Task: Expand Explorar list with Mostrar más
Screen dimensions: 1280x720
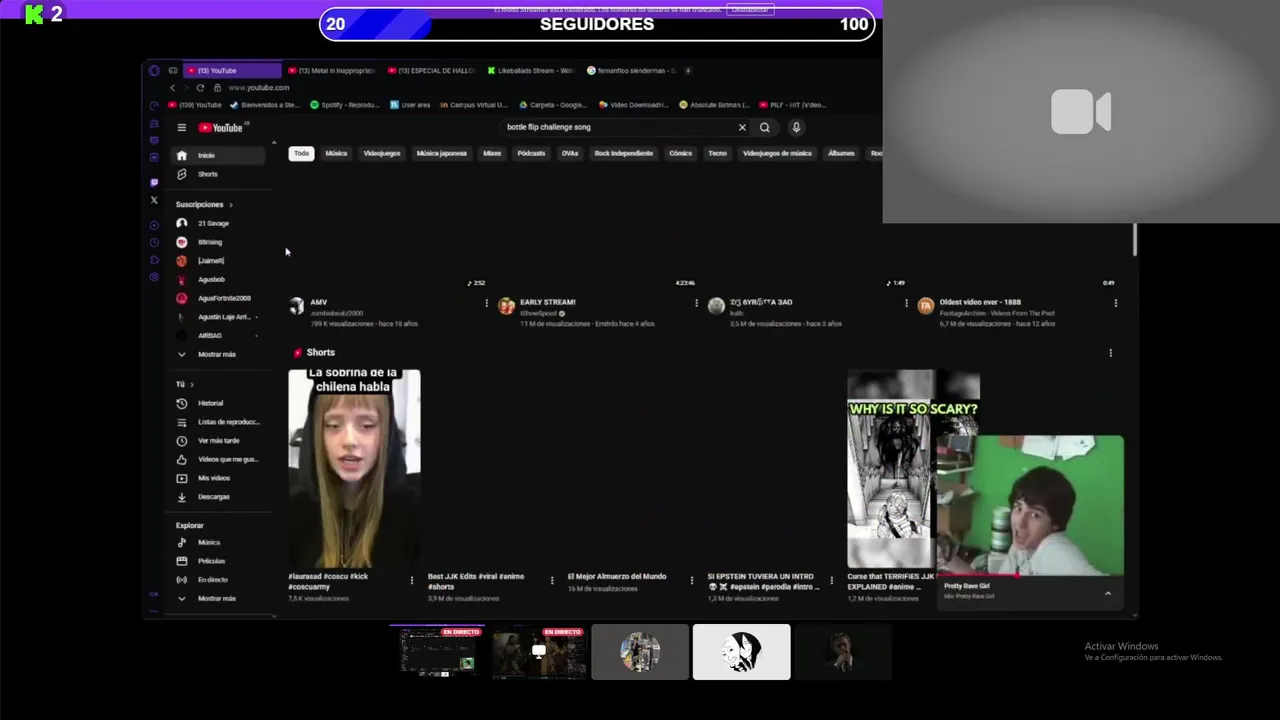Action: coord(220,598)
